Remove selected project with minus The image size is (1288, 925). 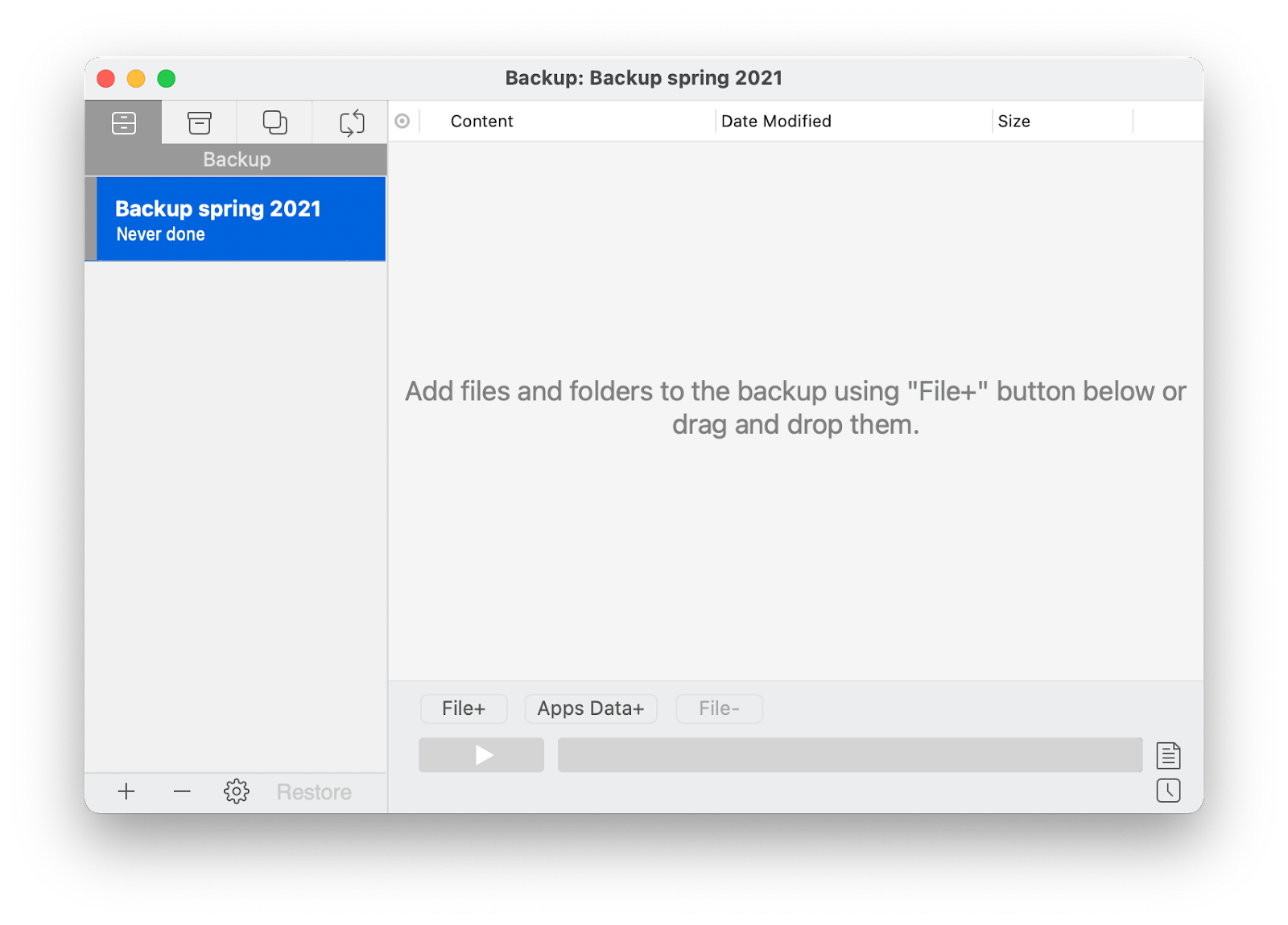click(181, 791)
